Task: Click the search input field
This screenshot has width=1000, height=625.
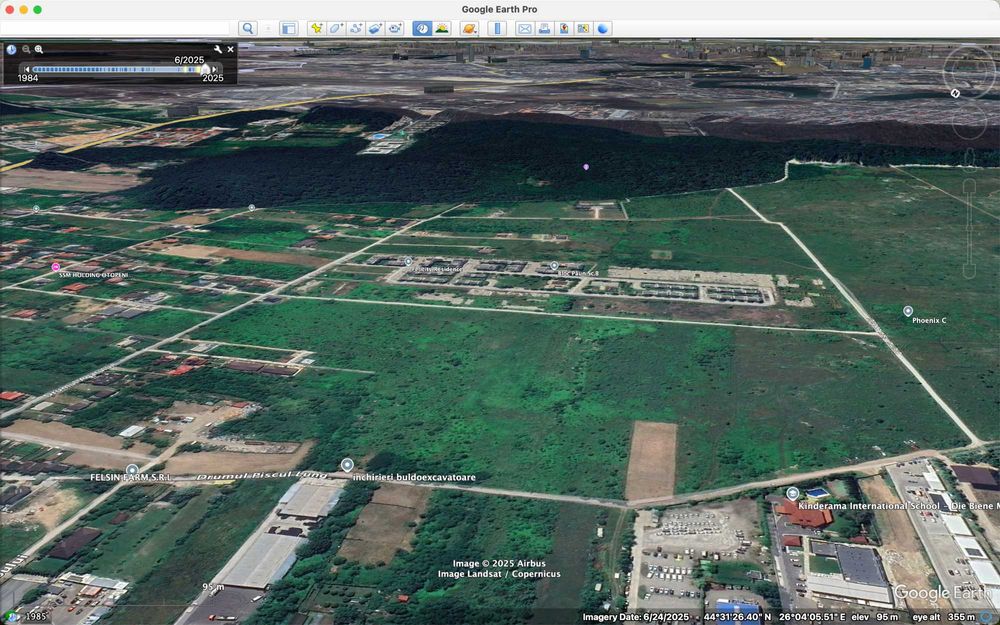Action: (x=115, y=28)
